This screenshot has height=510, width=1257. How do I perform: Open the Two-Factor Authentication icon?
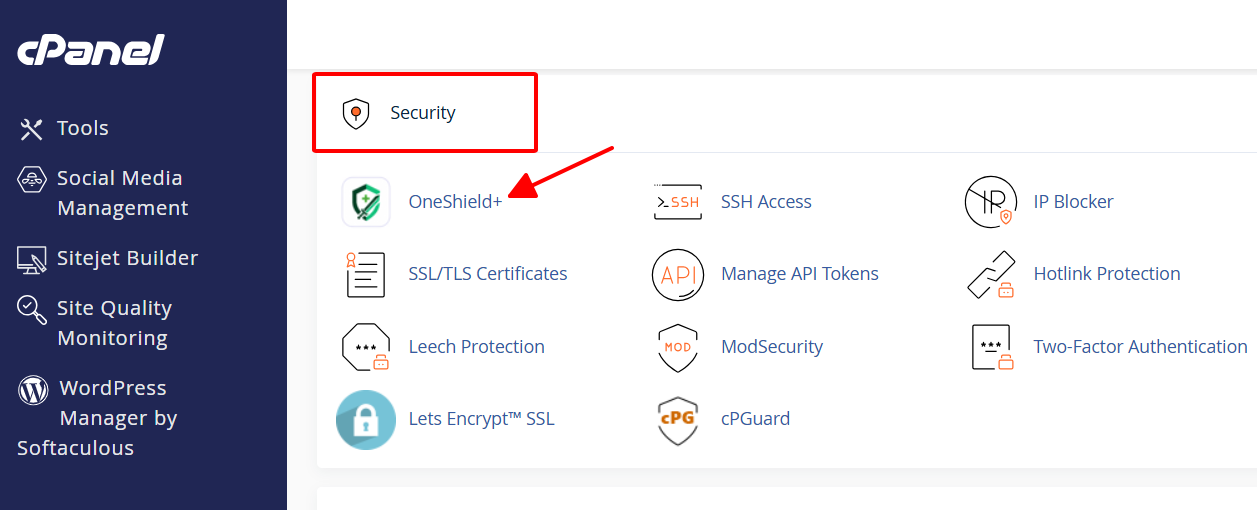tap(990, 347)
